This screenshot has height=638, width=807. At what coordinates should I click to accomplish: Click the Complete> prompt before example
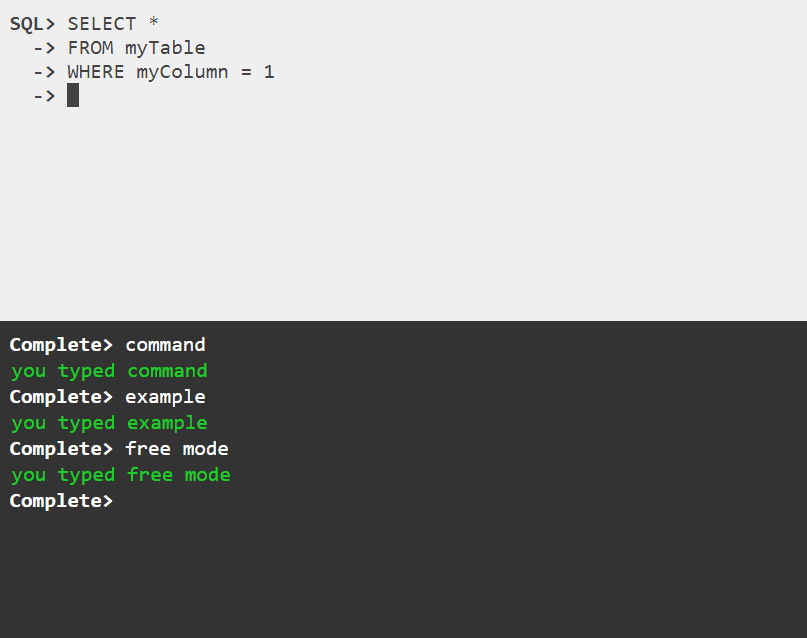point(62,397)
